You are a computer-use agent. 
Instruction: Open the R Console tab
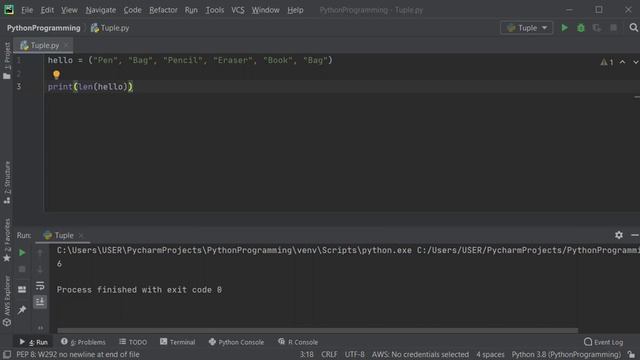(x=298, y=342)
